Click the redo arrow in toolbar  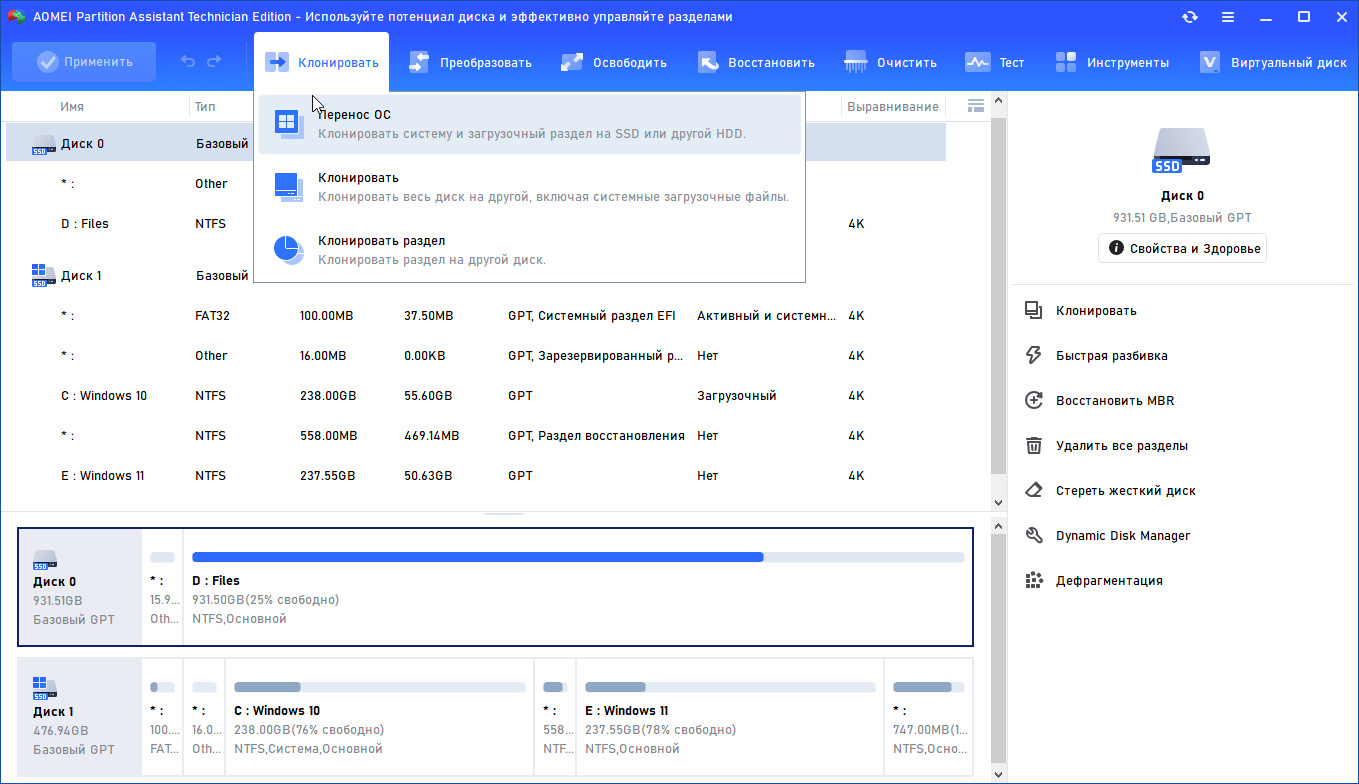pos(214,62)
